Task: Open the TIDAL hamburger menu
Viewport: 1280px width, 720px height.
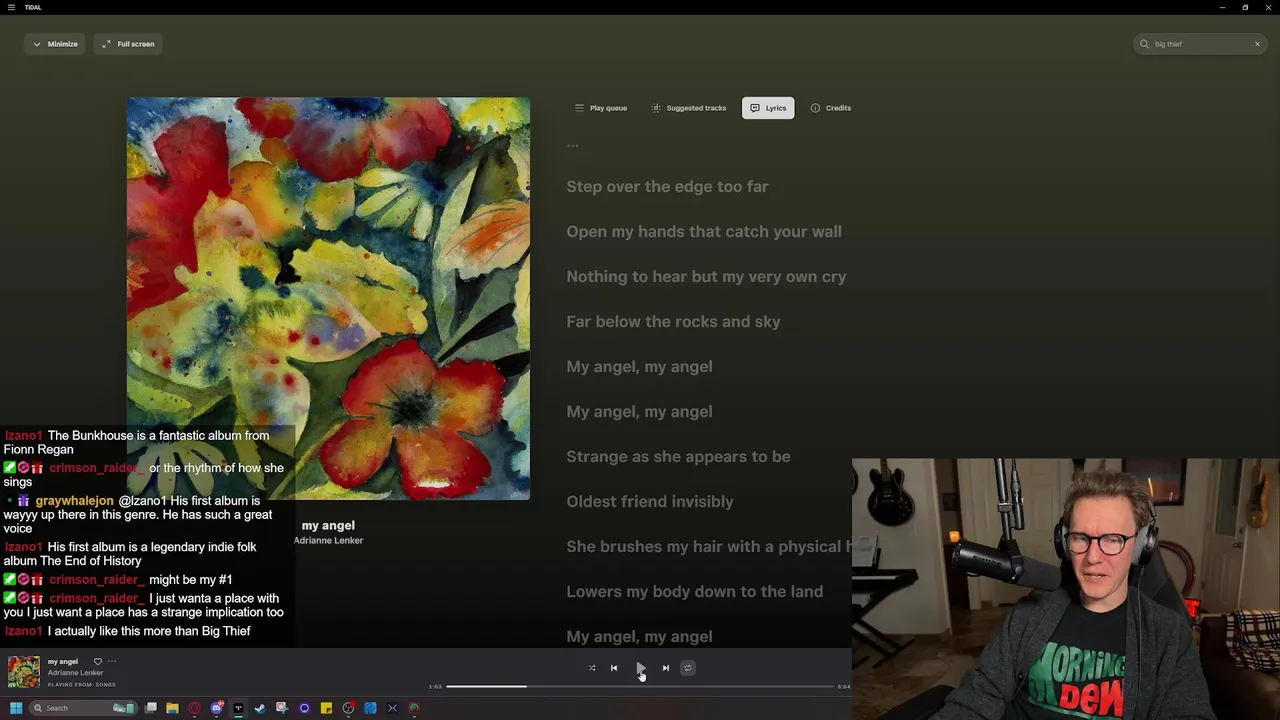Action: 11,7
